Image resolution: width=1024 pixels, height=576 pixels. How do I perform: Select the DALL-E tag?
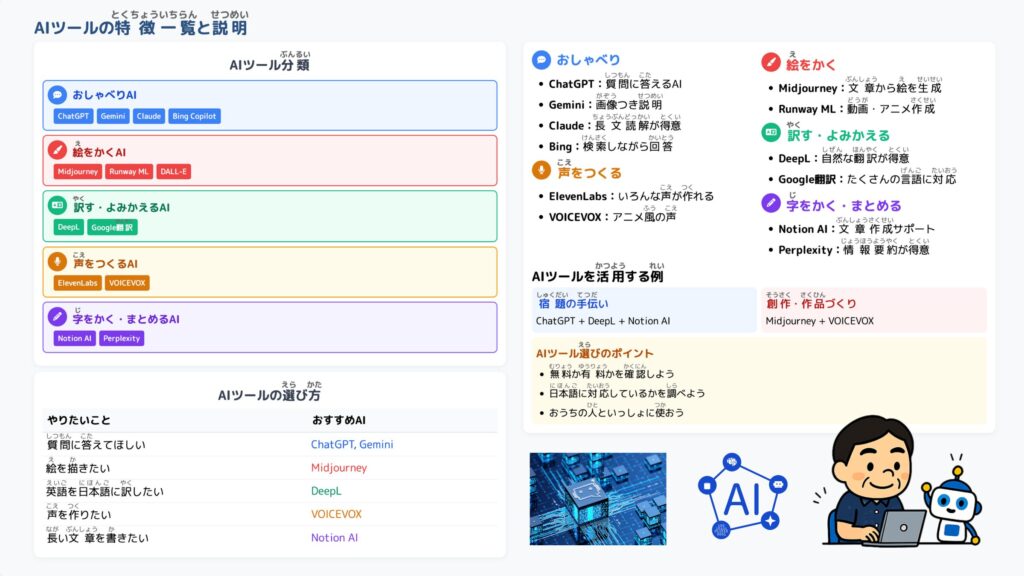(x=174, y=172)
